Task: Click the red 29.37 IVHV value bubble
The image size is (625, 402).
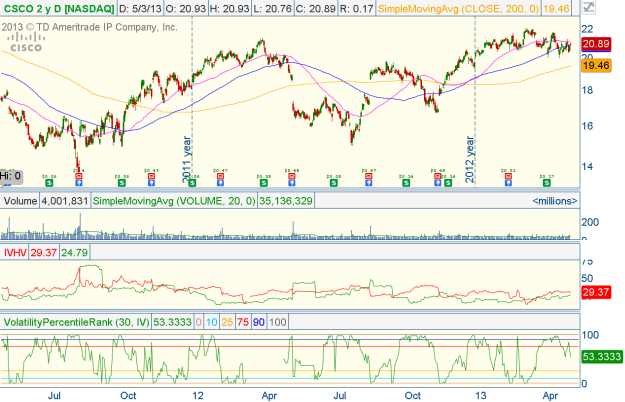Action: point(597,292)
